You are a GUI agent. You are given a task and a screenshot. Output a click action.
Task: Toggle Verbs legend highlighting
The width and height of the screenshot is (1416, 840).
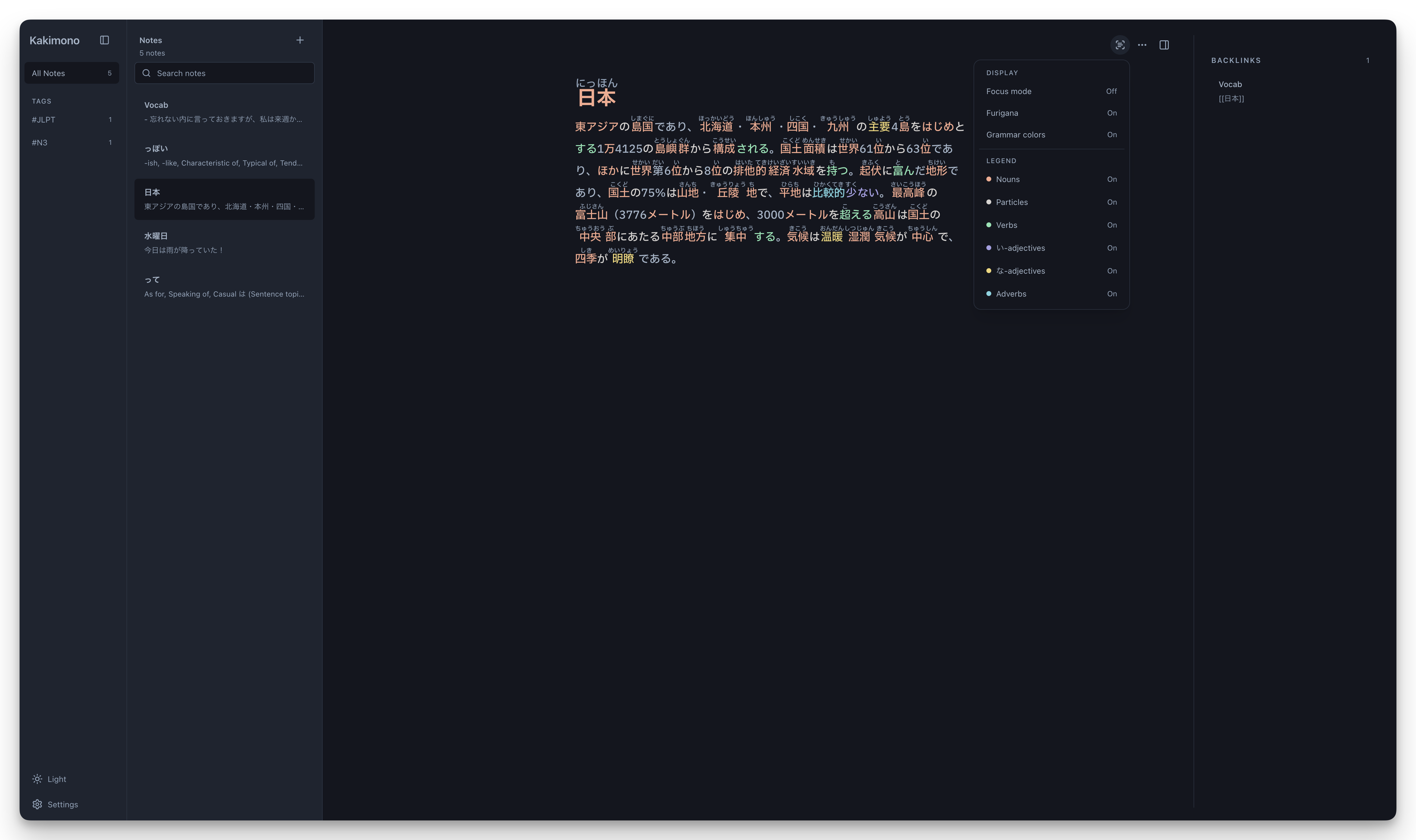[x=1051, y=225]
